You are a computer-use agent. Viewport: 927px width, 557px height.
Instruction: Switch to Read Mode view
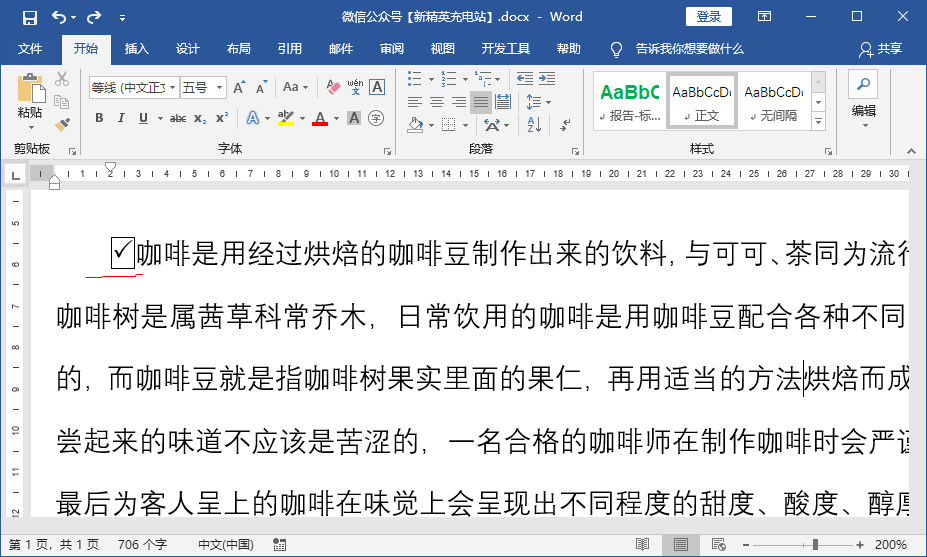643,545
